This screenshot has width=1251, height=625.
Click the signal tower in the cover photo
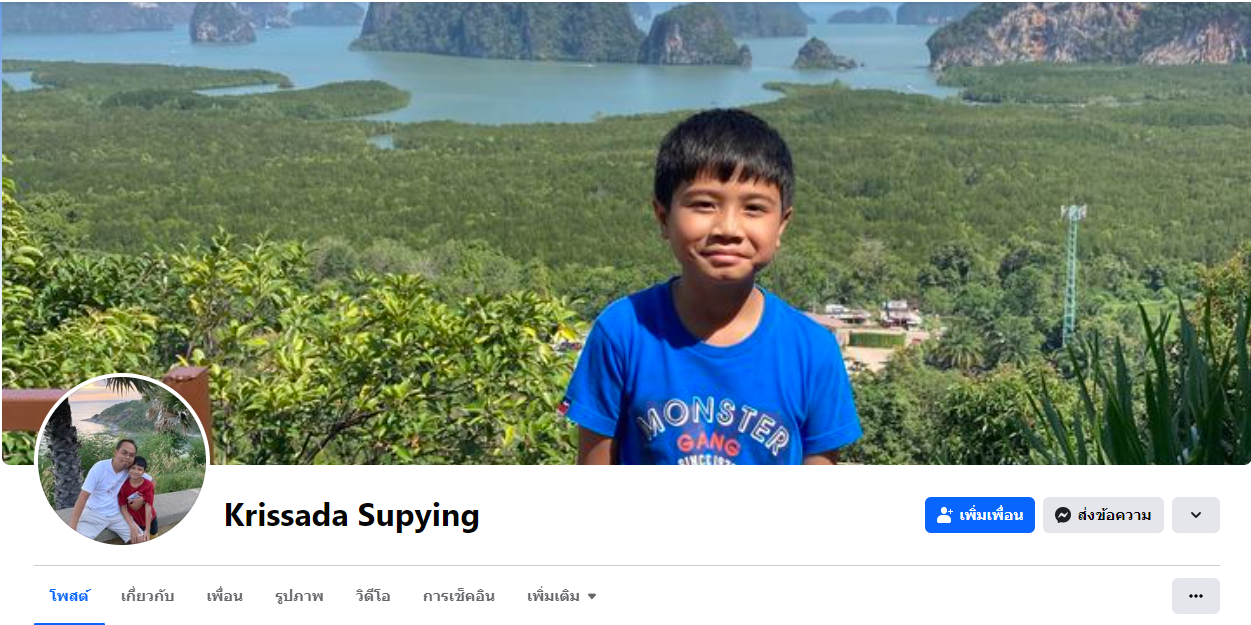1073,272
